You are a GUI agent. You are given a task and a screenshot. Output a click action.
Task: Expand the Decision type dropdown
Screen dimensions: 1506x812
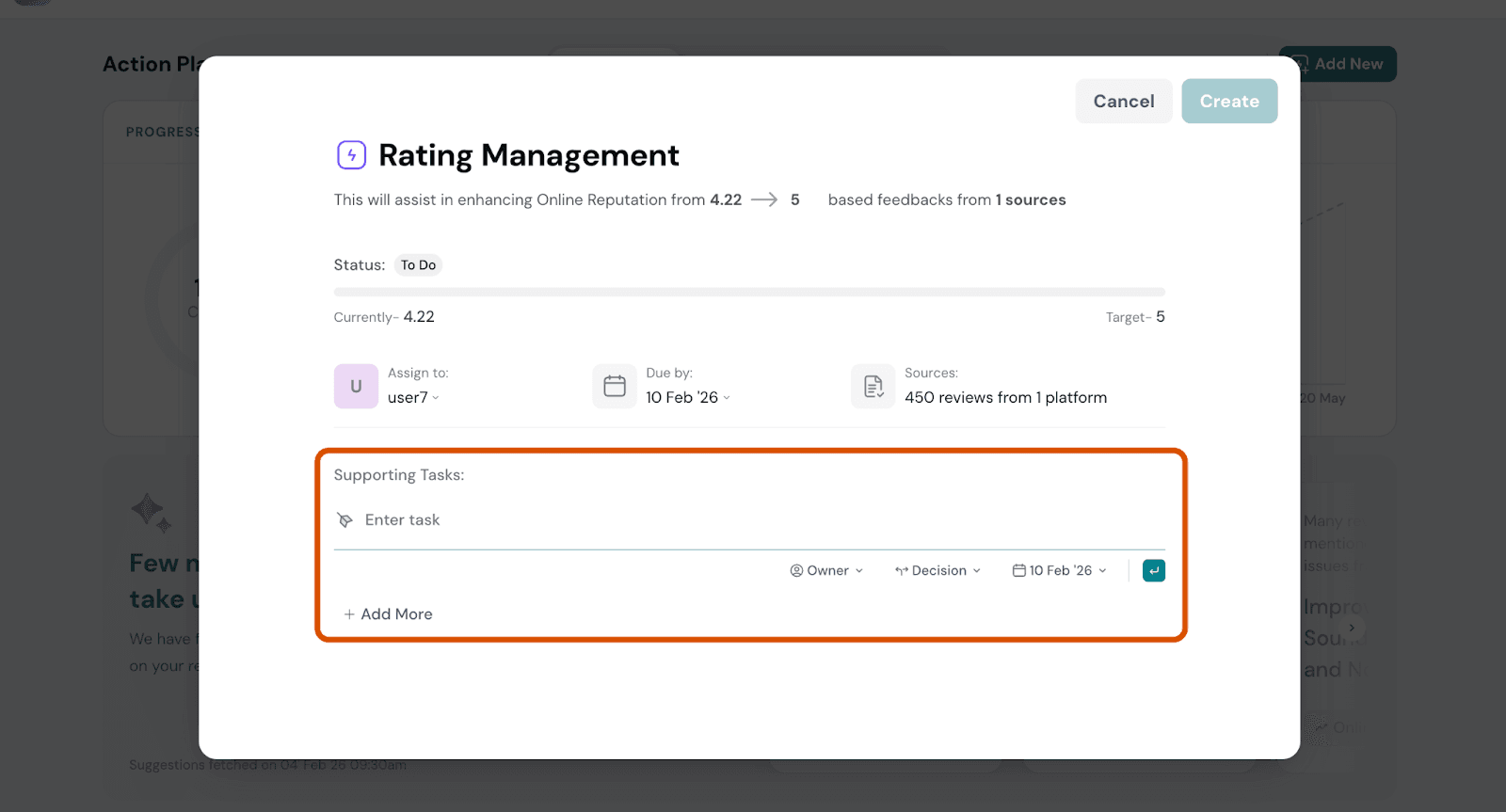pos(937,570)
